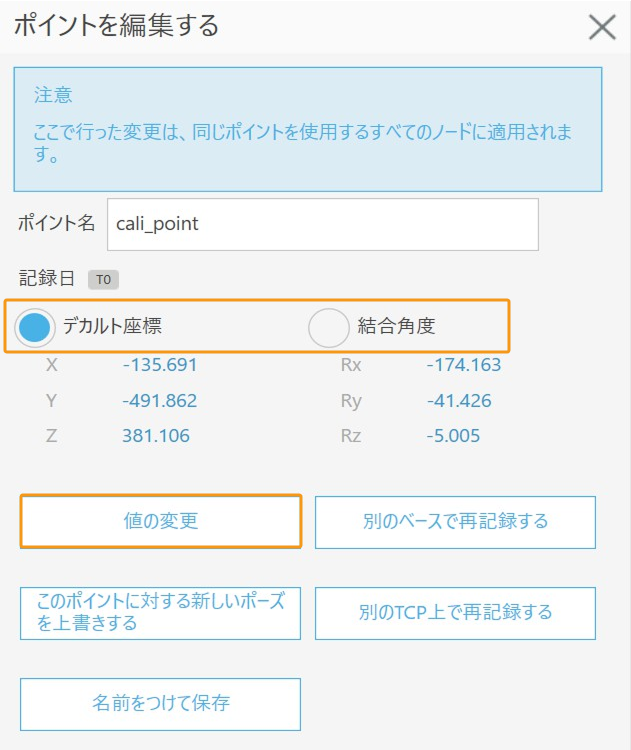Close the point editing dialog

(x=601, y=27)
